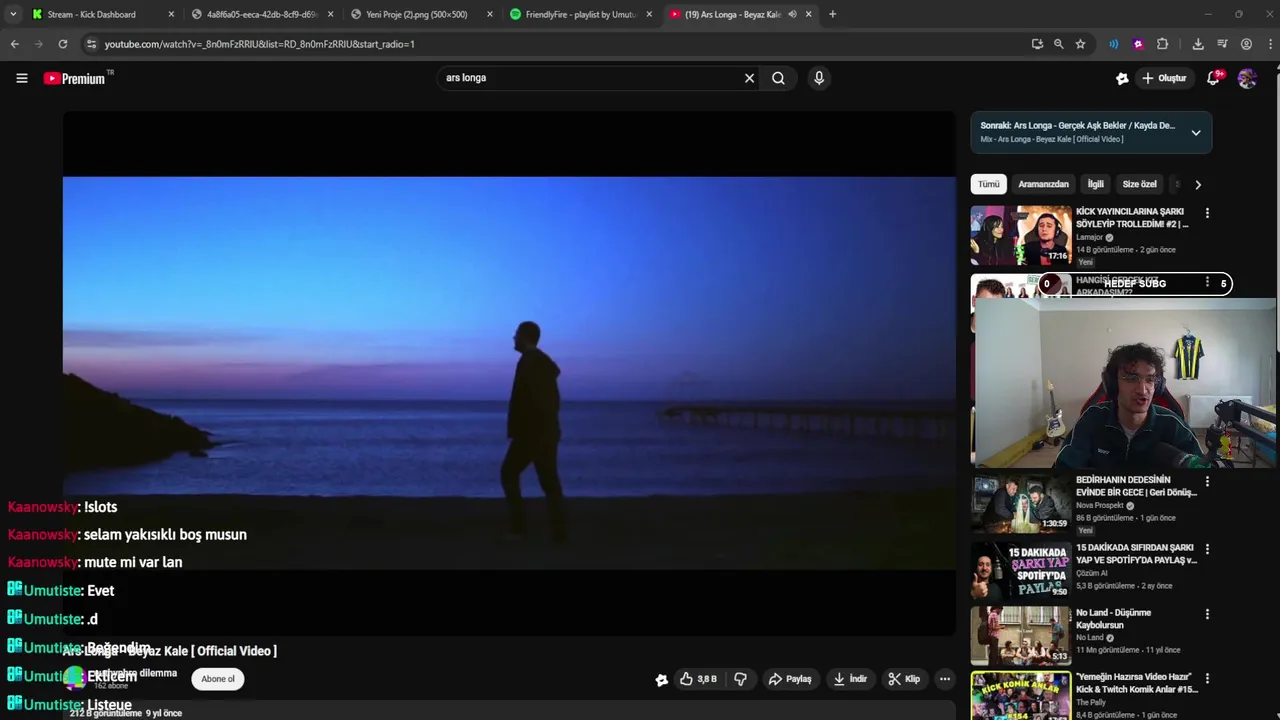This screenshot has height=720, width=1280.
Task: Switch to FriendlyFire playlist Spotify tab
Action: tap(580, 14)
